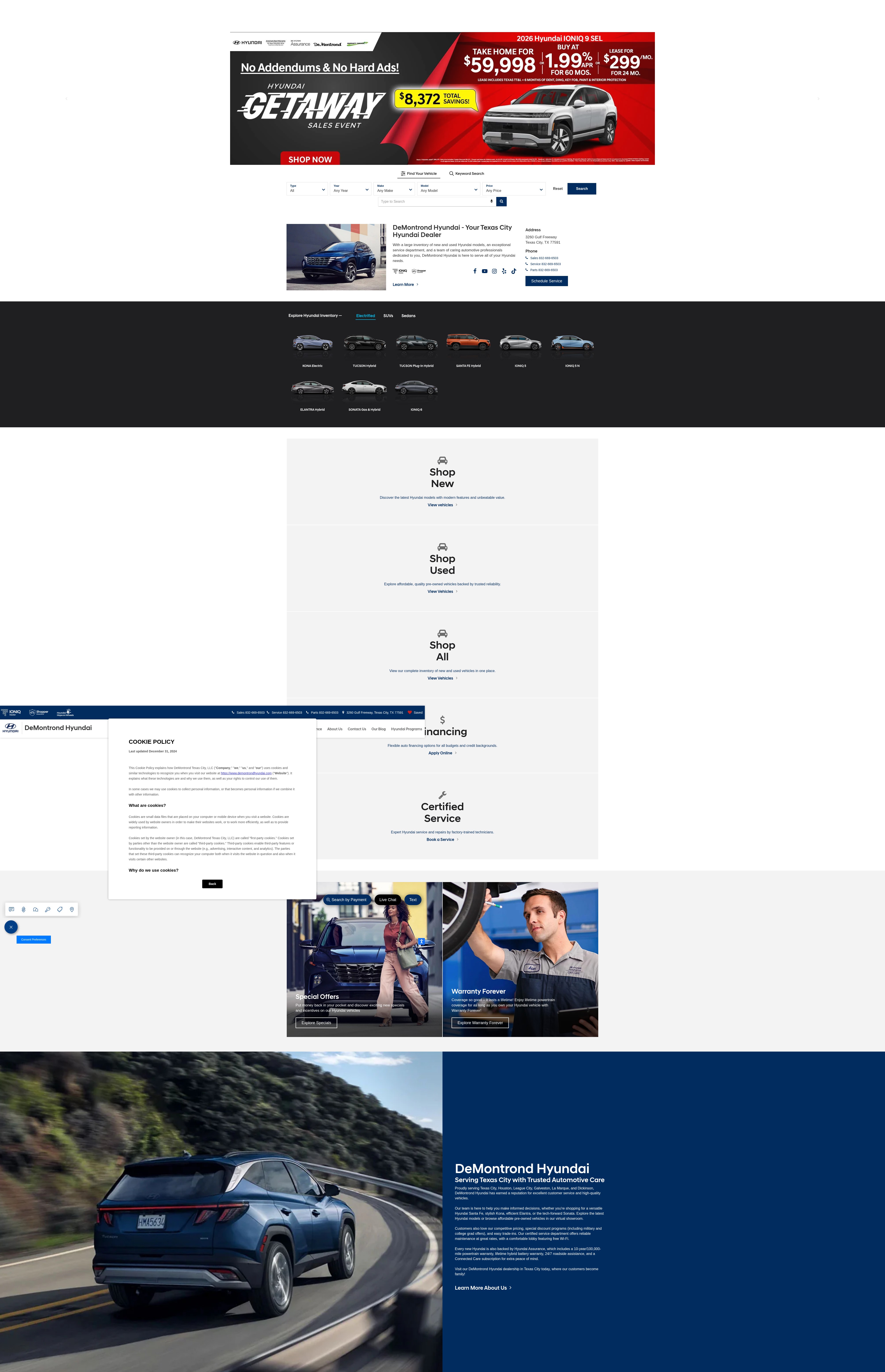Click View vehicles under Shop New

click(x=442, y=505)
